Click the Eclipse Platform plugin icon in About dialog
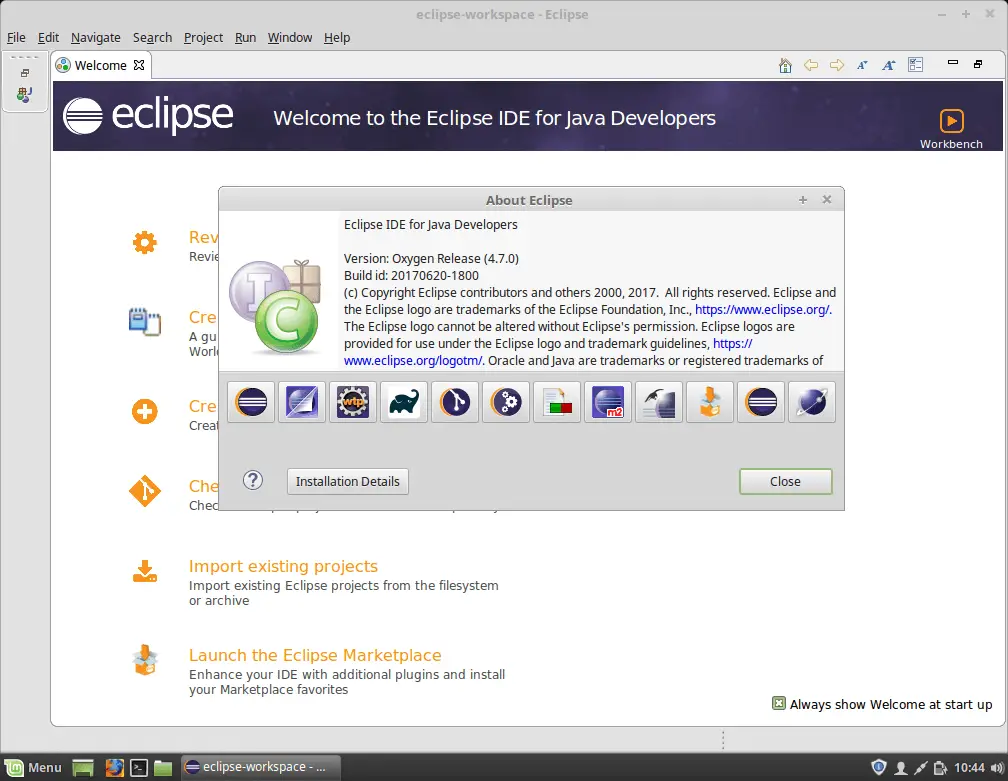The width and height of the screenshot is (1008, 781). 251,402
